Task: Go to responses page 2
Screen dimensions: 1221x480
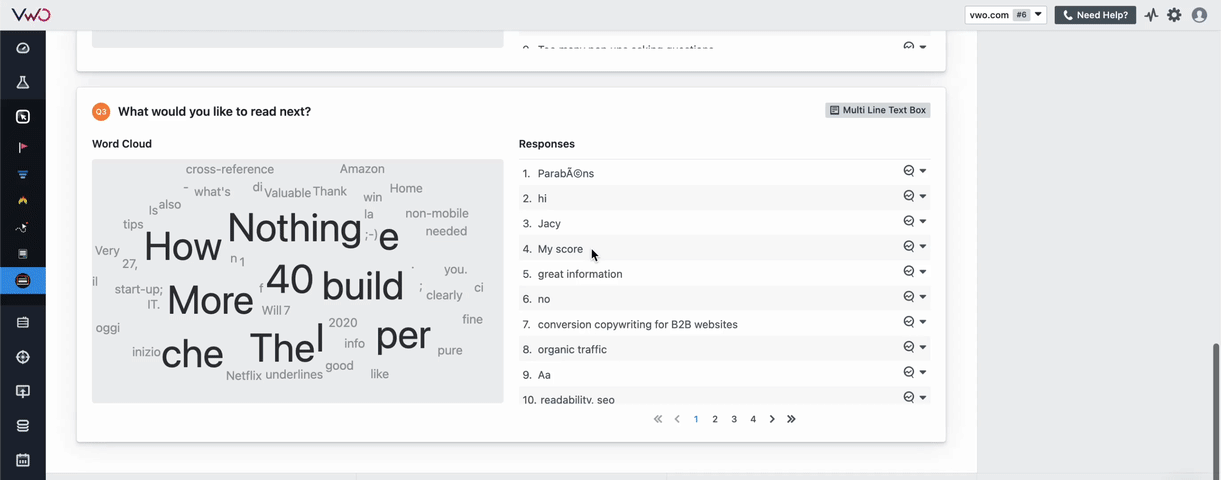Action: [x=715, y=419]
